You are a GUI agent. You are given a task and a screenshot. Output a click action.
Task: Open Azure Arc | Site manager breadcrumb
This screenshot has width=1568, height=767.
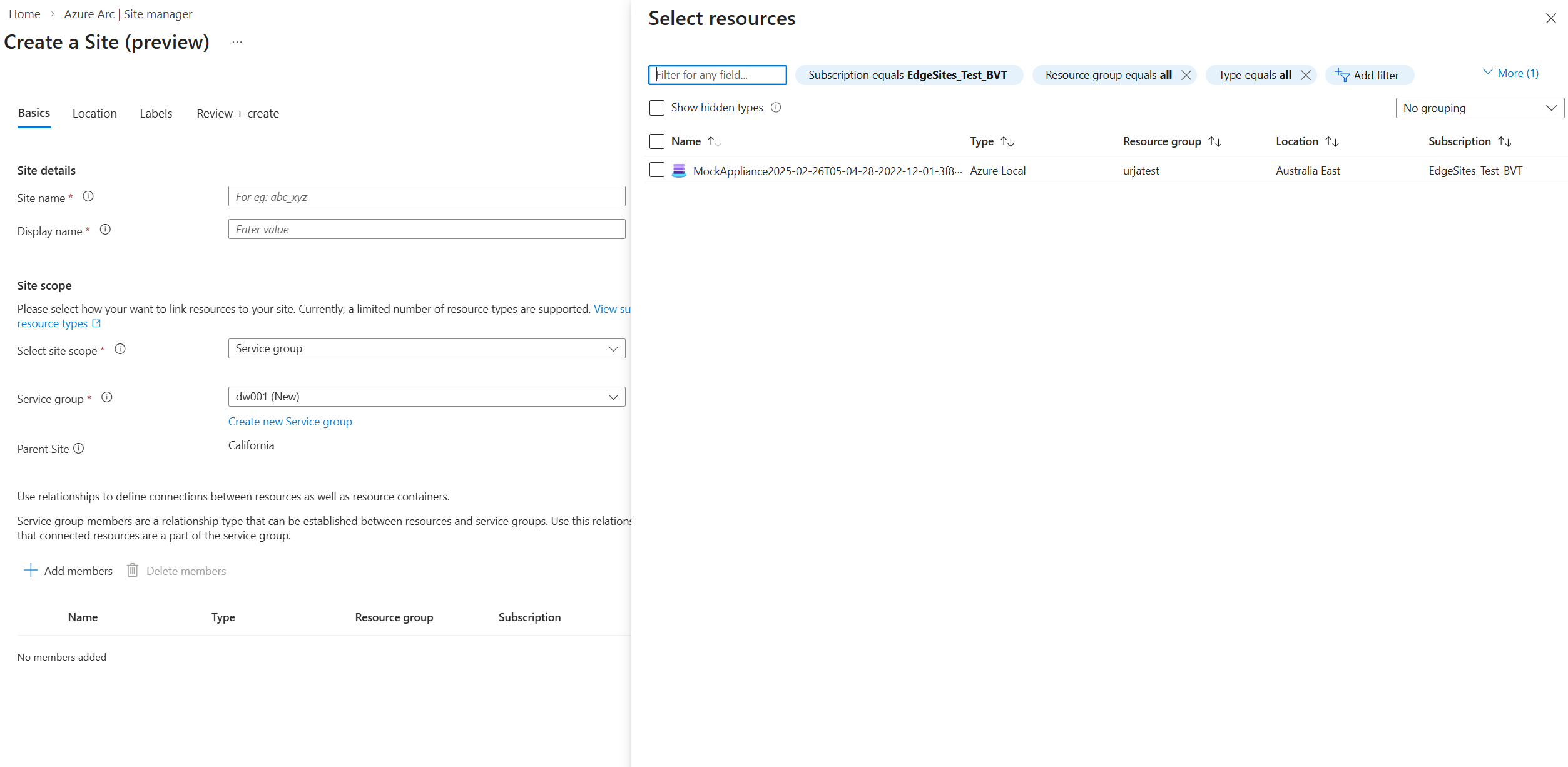pyautogui.click(x=128, y=14)
